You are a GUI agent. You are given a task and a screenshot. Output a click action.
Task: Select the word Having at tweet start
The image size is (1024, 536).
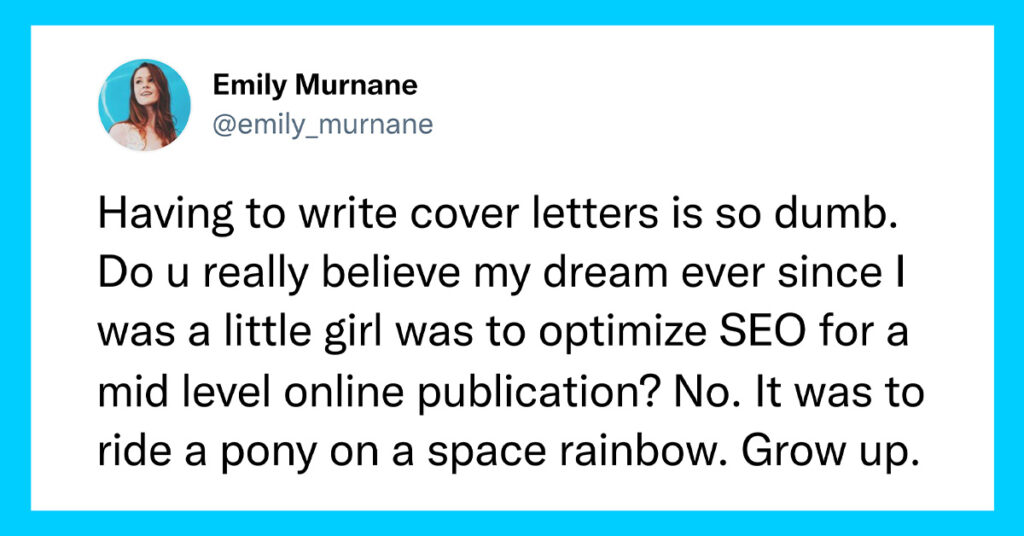166,216
